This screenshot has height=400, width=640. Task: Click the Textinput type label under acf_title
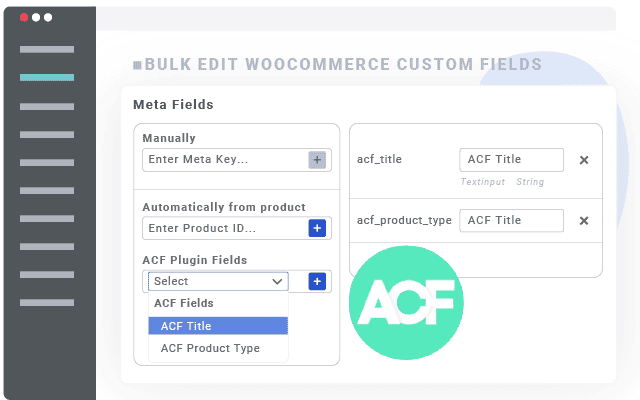click(x=482, y=183)
